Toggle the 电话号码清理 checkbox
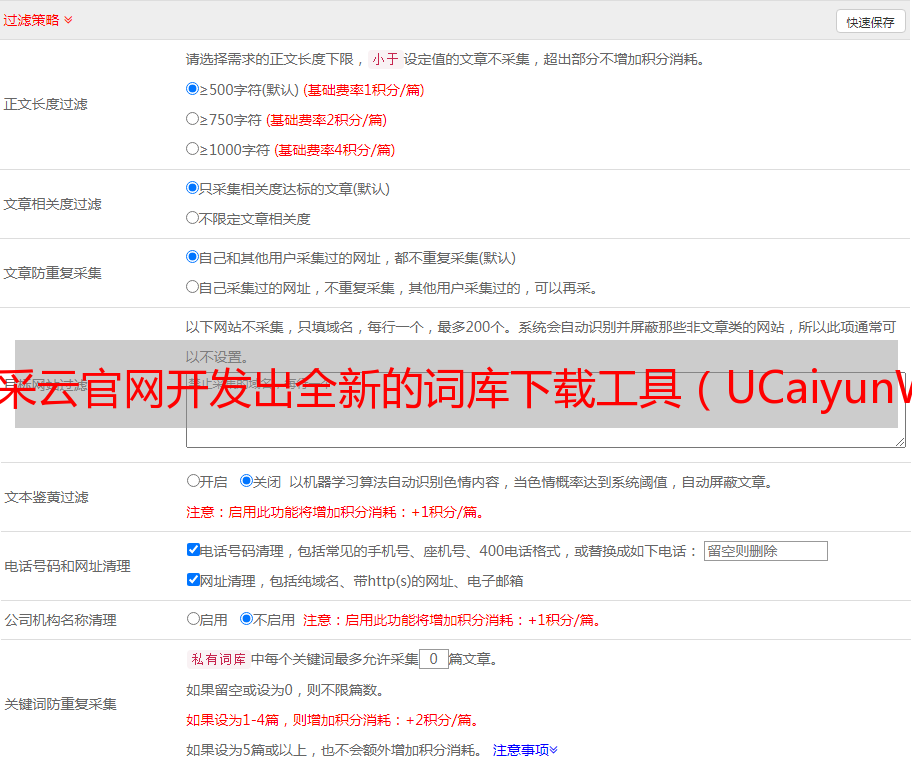Viewport: 912px width, 768px height. click(x=194, y=550)
